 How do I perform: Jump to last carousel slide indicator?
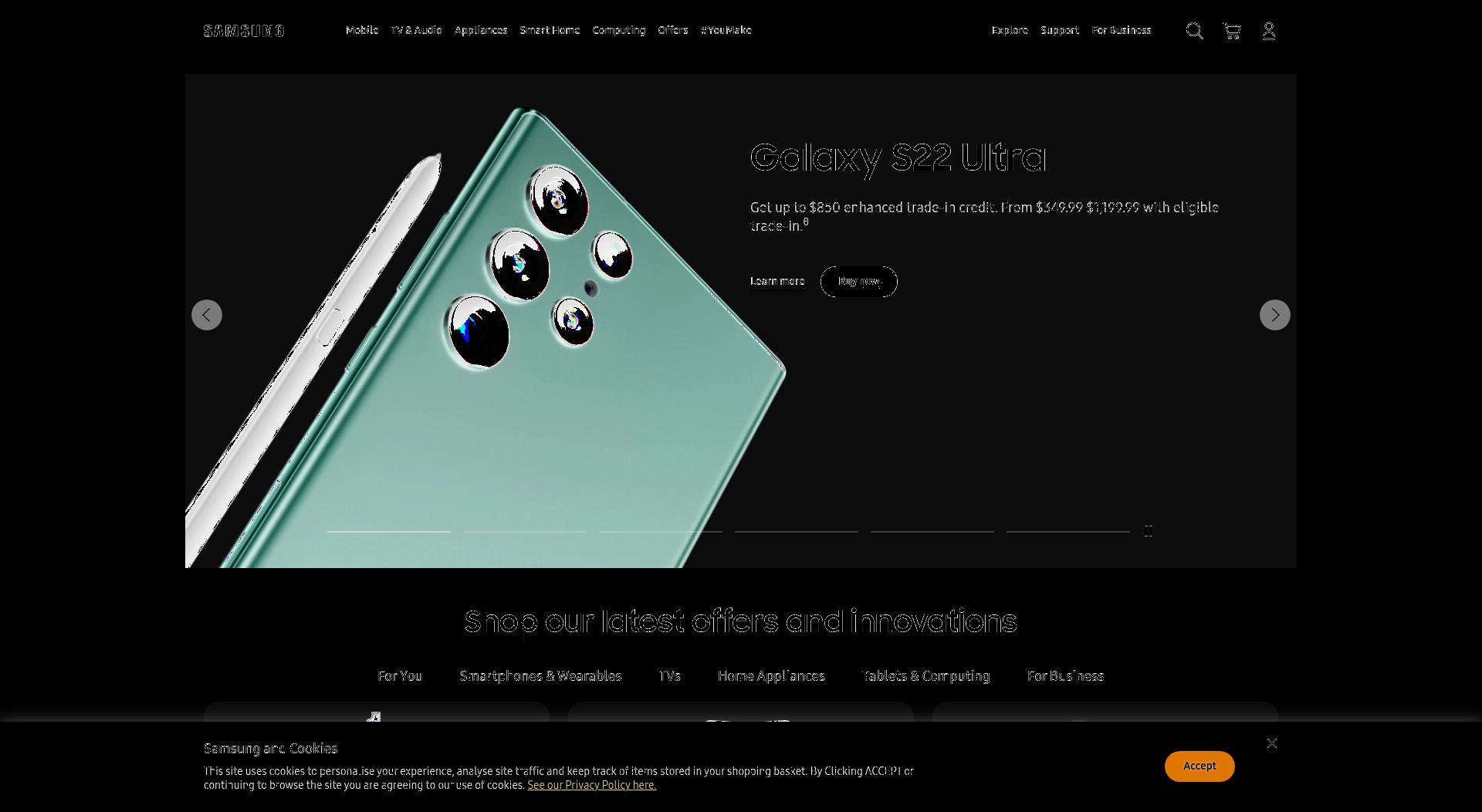[x=1068, y=531]
